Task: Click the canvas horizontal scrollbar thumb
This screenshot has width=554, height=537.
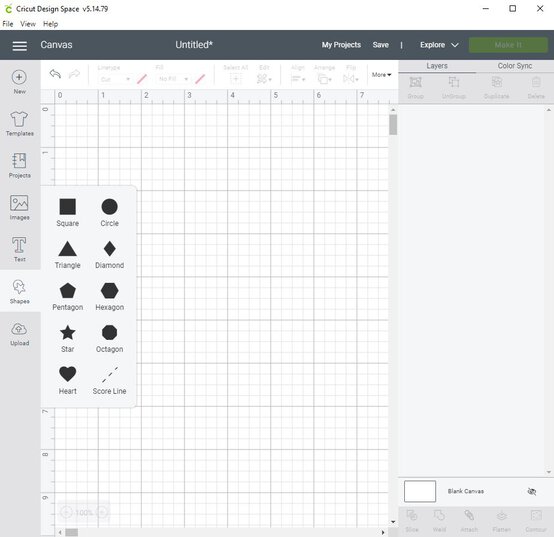Action: (x=72, y=532)
